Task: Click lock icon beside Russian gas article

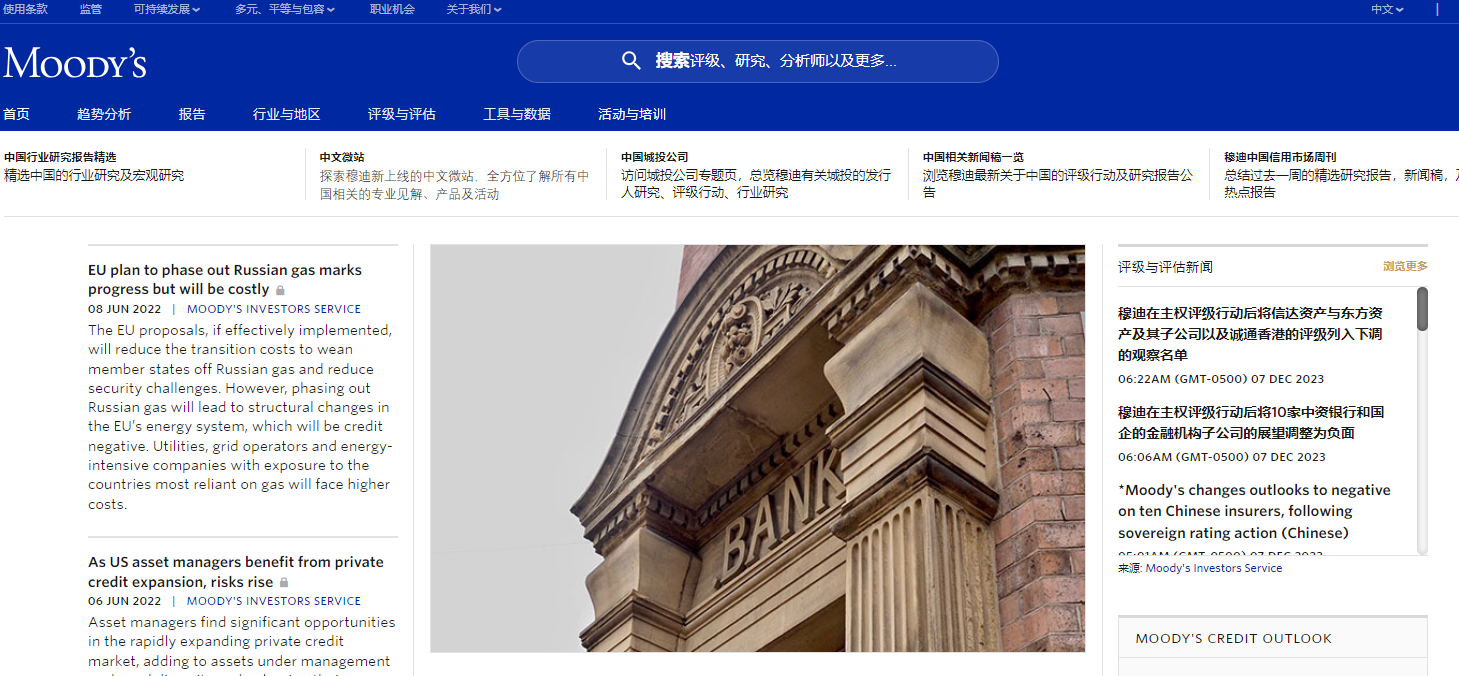Action: [280, 290]
